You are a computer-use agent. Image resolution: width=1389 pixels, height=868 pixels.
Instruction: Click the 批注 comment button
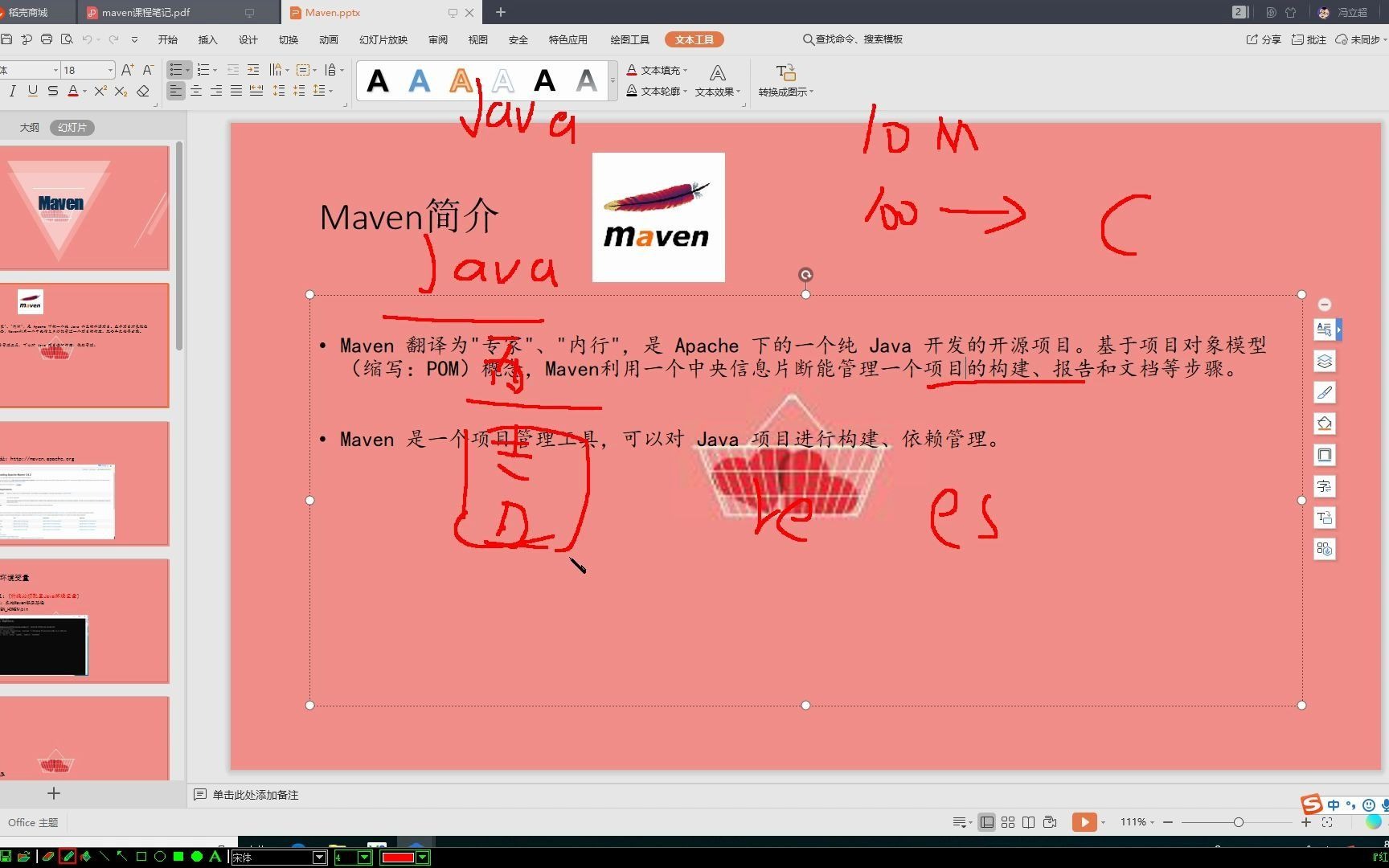tap(1309, 39)
